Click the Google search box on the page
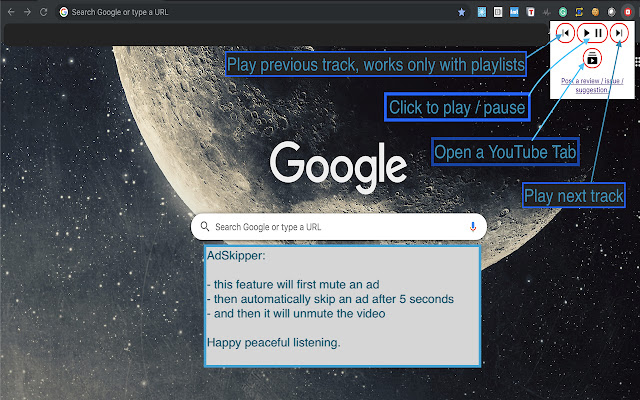 pyautogui.click(x=339, y=227)
